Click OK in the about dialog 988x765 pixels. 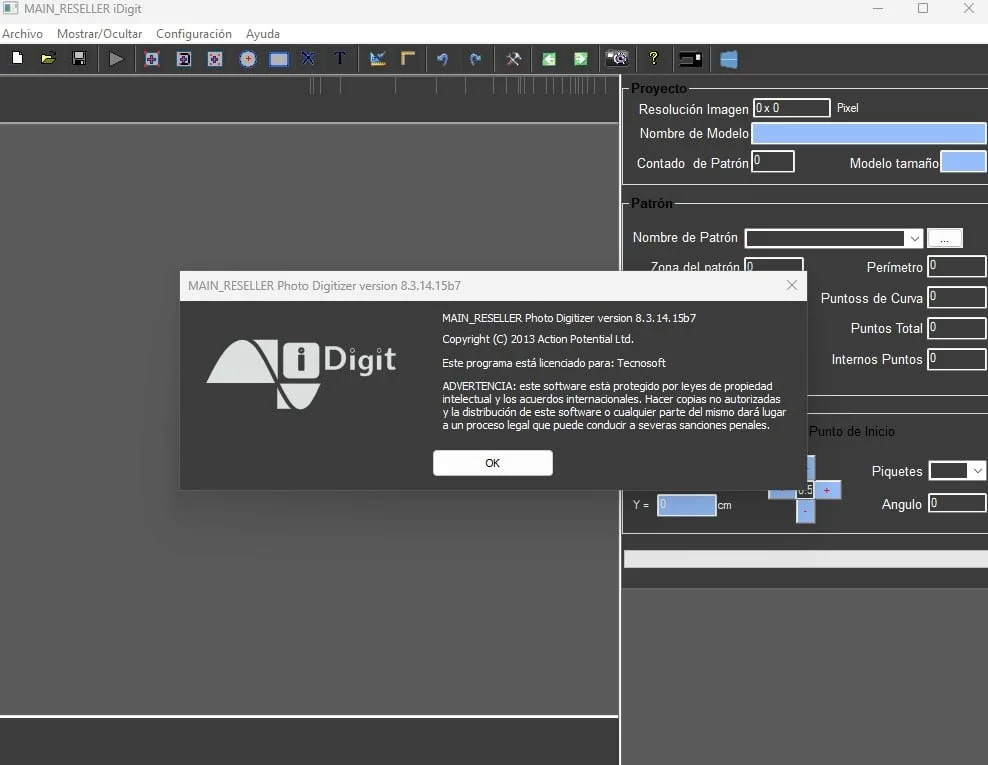pos(493,463)
